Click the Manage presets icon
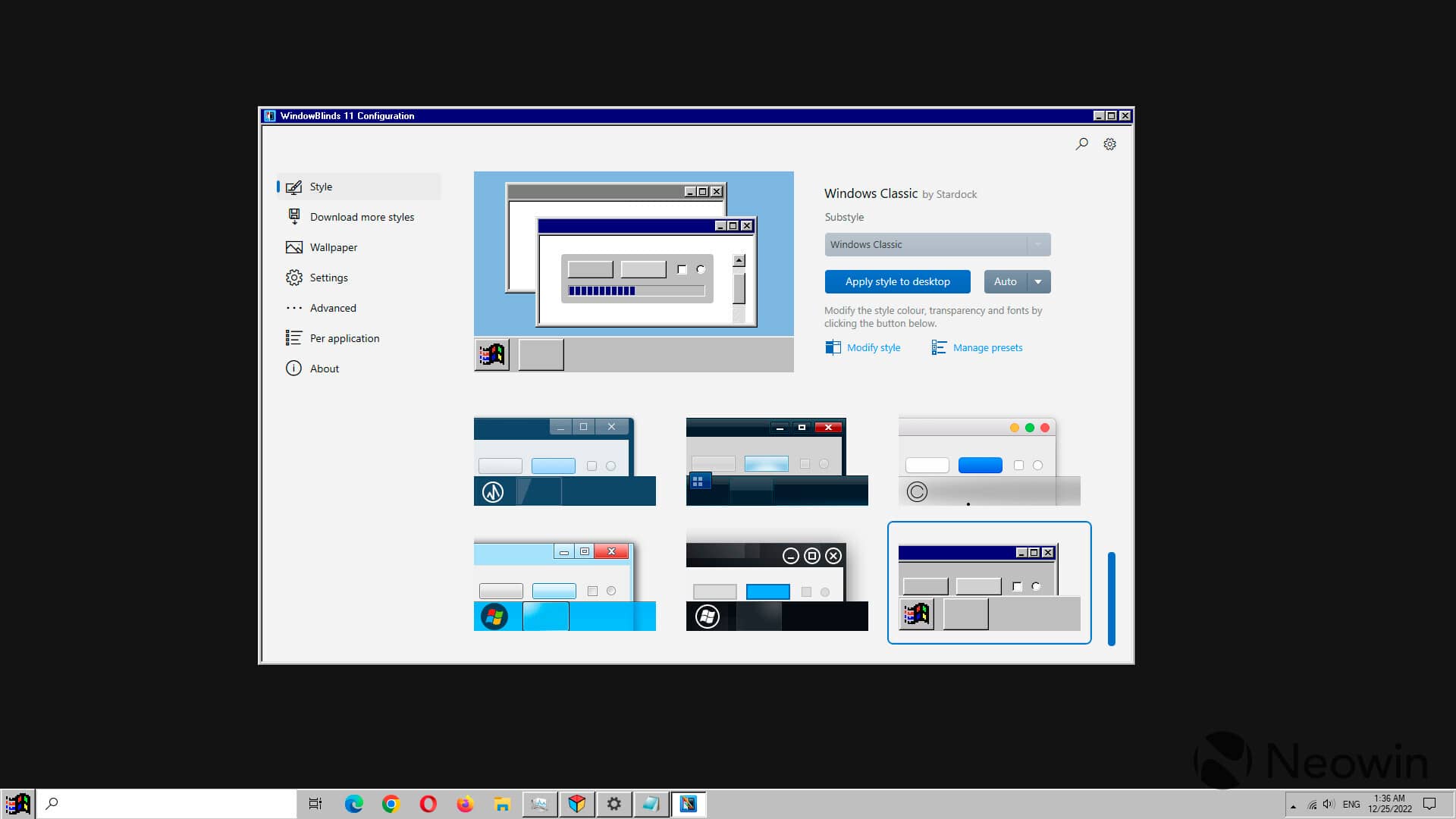Image resolution: width=1456 pixels, height=819 pixels. point(939,347)
